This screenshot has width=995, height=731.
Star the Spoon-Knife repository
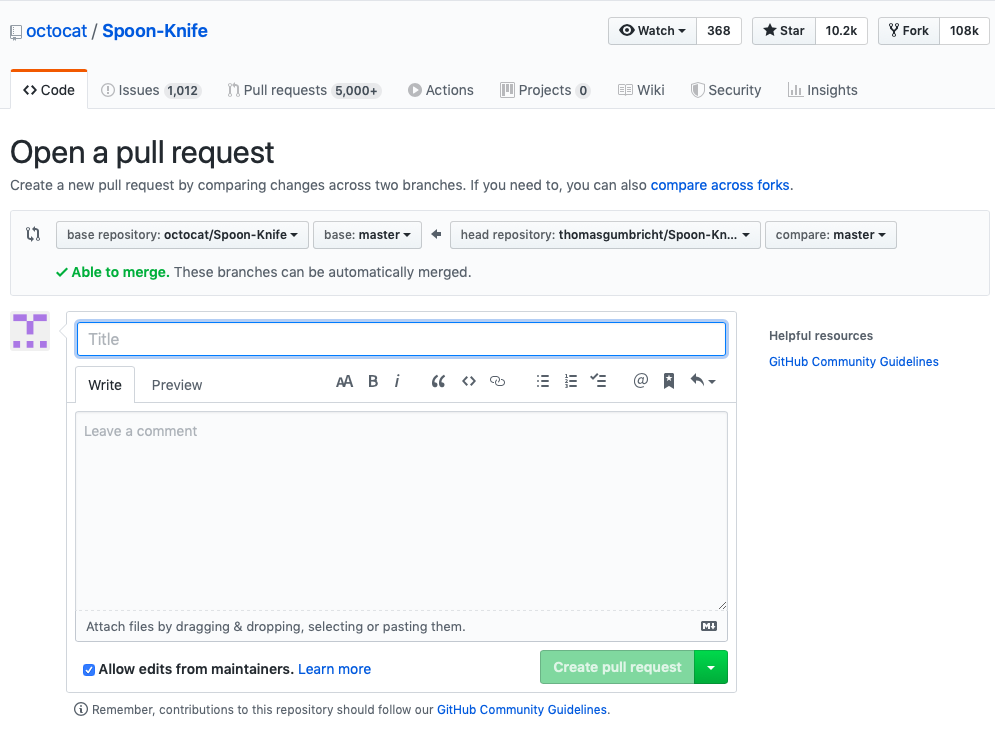pyautogui.click(x=784, y=31)
